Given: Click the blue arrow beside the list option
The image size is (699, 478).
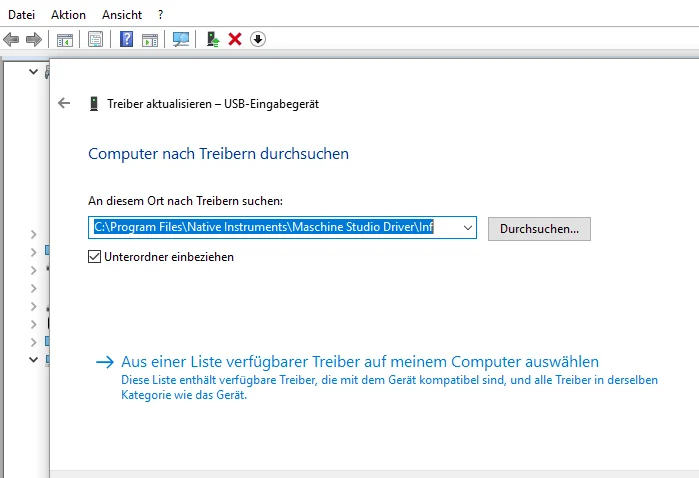Looking at the screenshot, I should (x=105, y=362).
